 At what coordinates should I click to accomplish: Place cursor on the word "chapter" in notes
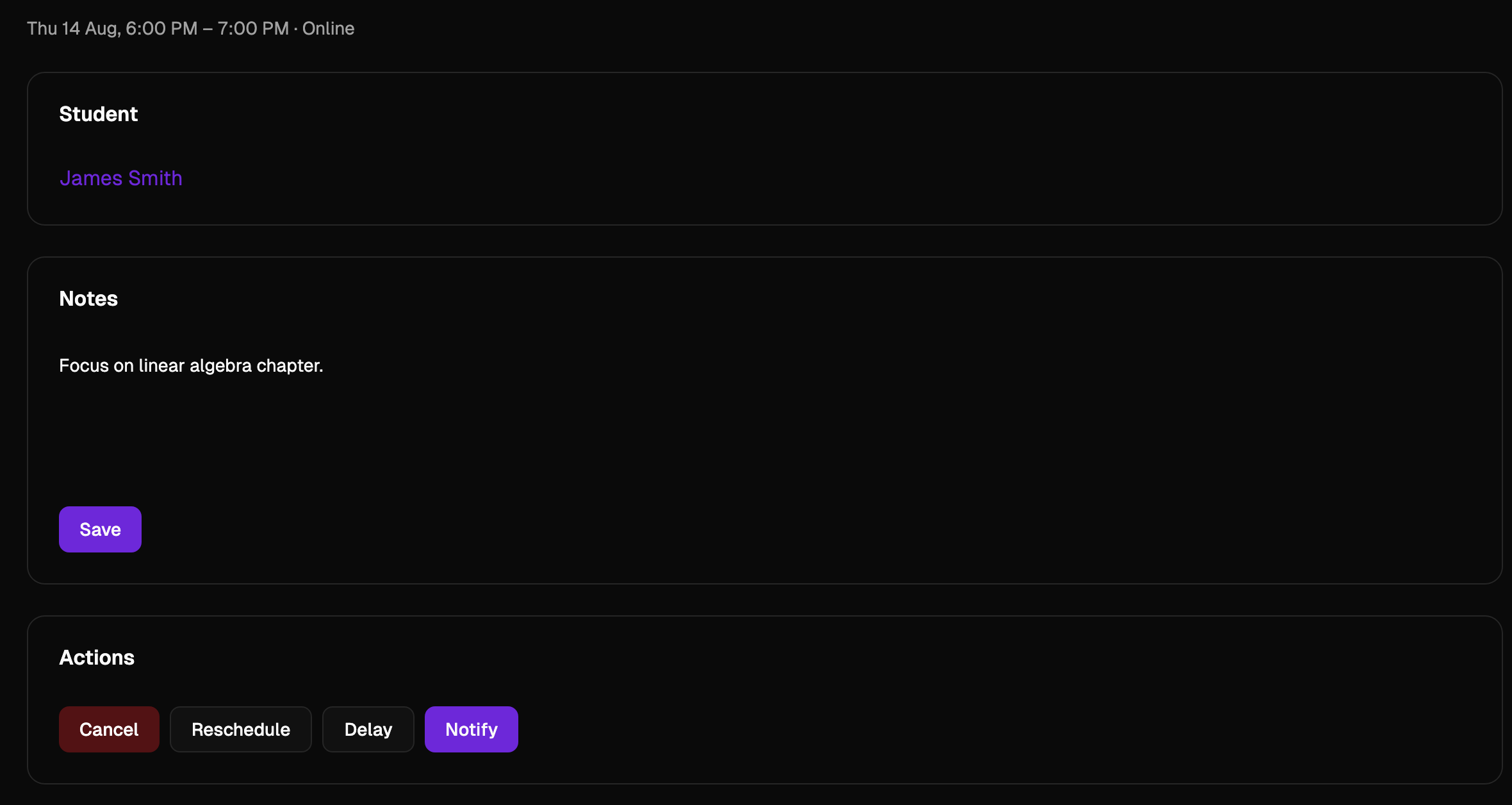(288, 366)
